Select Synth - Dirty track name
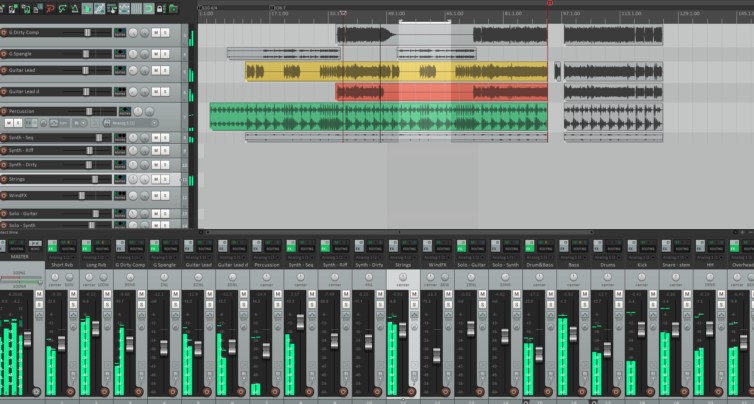The image size is (754, 404). [23, 165]
